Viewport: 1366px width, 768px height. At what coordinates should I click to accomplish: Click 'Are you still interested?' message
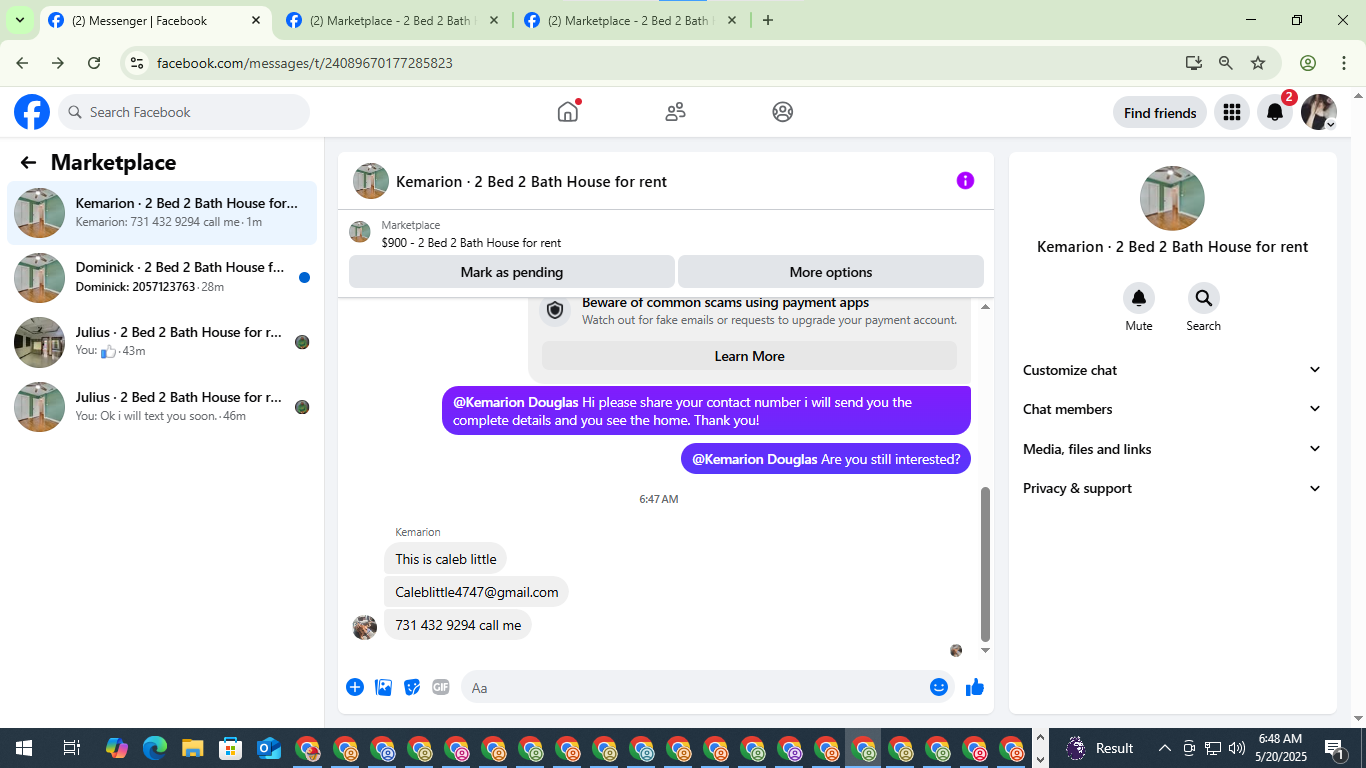[826, 459]
